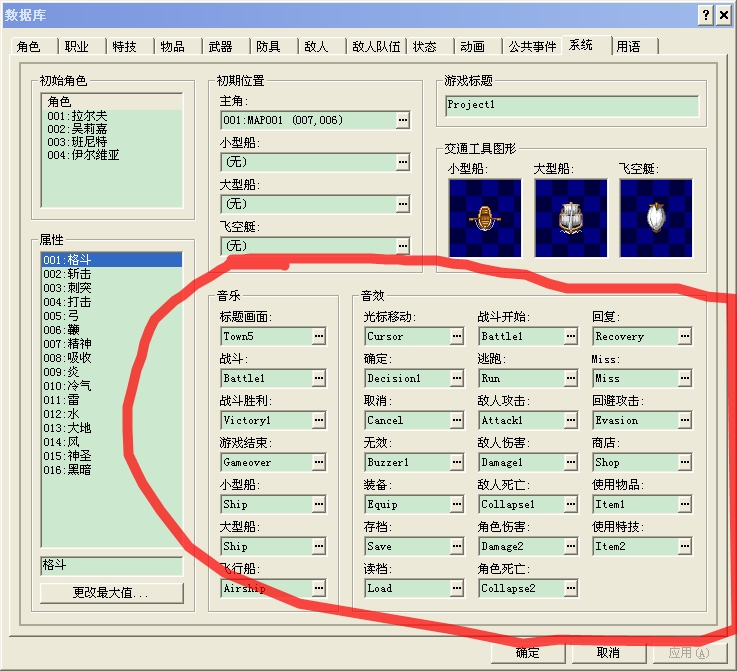The height and width of the screenshot is (671, 737).
Task: Select initial character 003:班尼特
Action: [112, 142]
